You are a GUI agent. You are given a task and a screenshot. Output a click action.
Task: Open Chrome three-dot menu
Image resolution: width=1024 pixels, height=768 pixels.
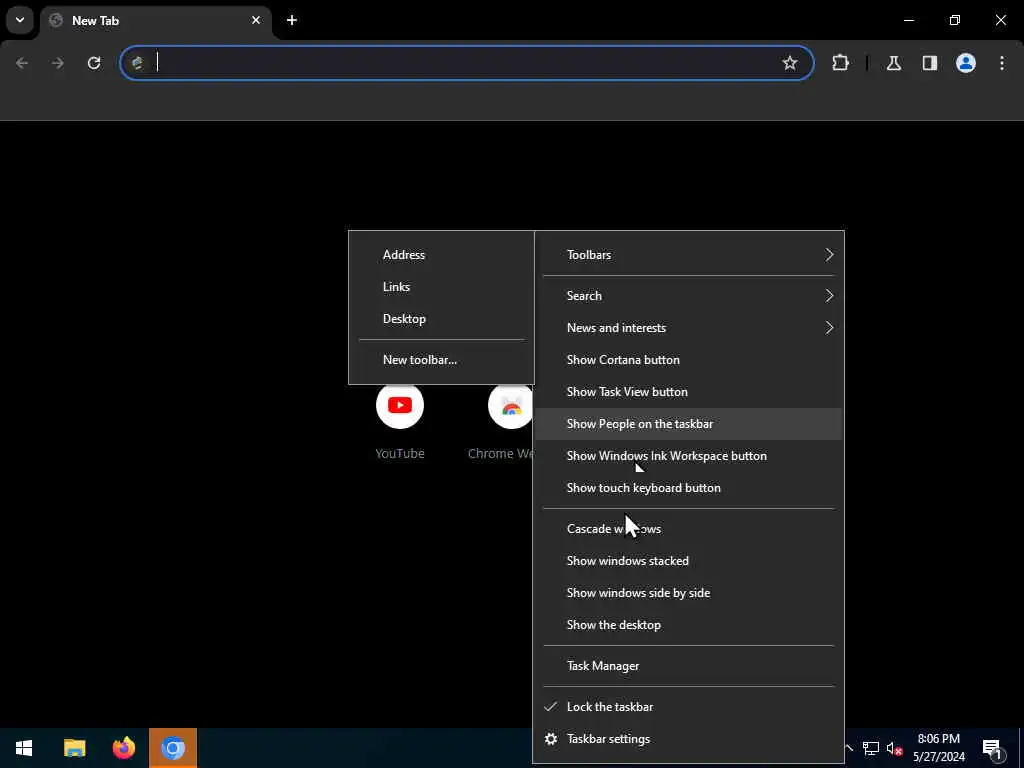pyautogui.click(x=1002, y=63)
